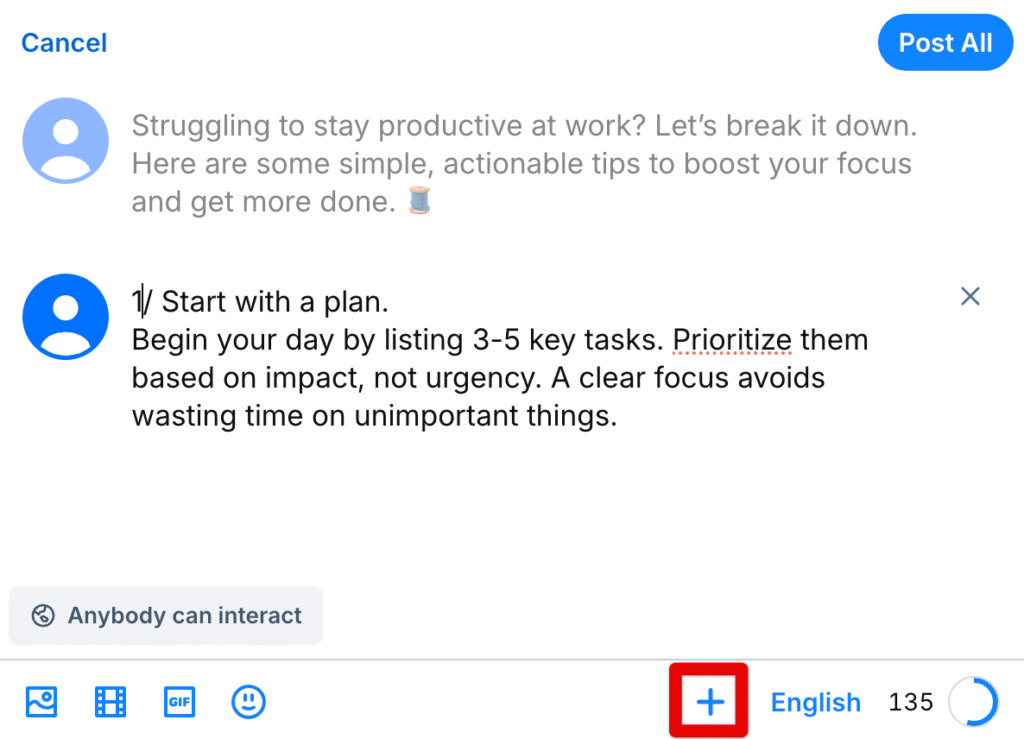
Task: Click the Post All button
Action: click(945, 42)
